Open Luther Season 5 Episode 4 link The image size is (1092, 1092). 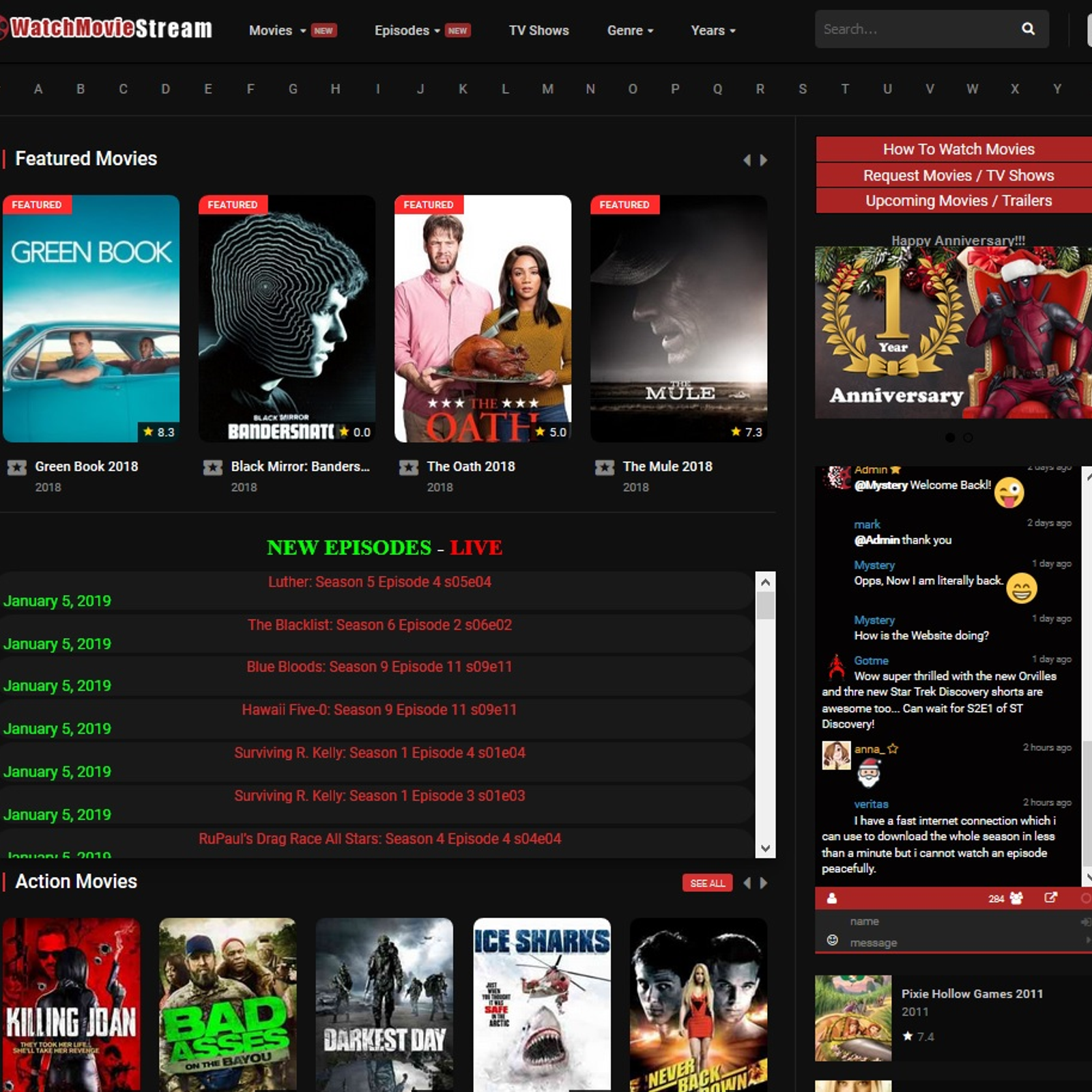click(x=379, y=581)
